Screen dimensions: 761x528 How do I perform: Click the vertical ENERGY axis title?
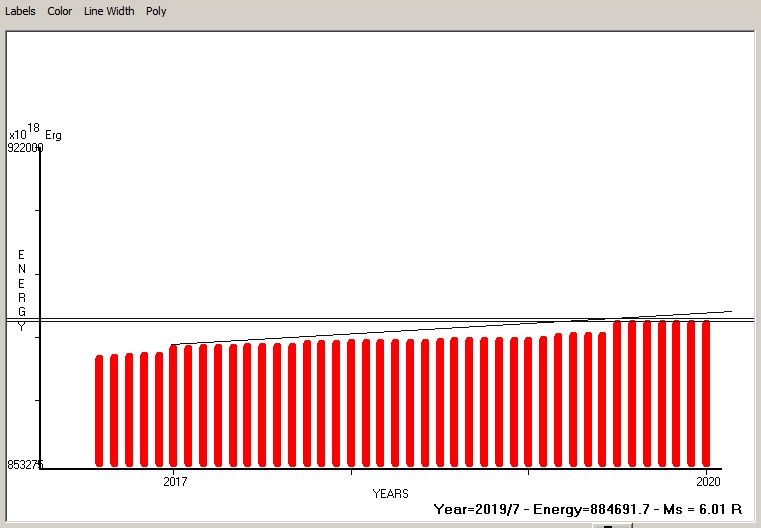[x=21, y=290]
